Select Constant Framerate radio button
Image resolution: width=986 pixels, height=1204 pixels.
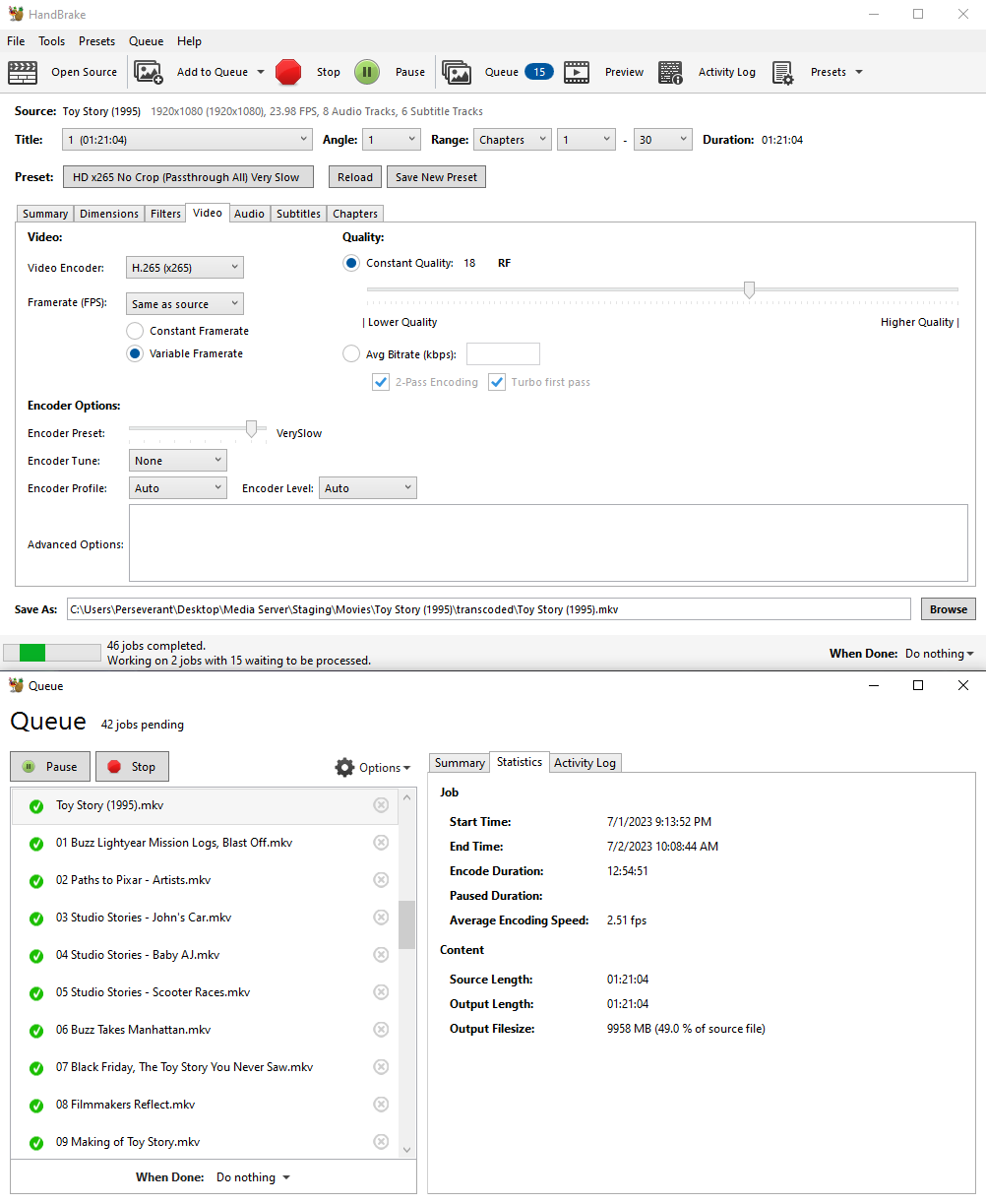pyautogui.click(x=135, y=331)
